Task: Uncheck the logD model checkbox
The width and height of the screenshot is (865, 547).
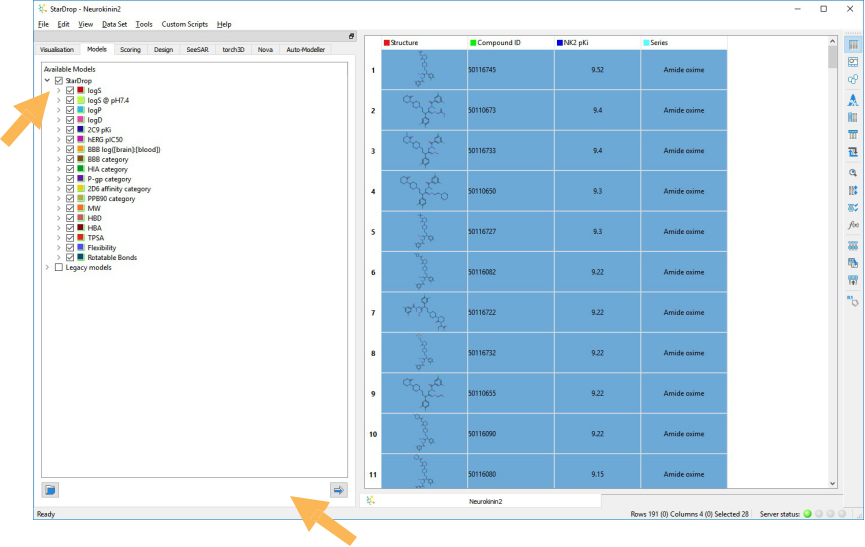Action: point(70,120)
